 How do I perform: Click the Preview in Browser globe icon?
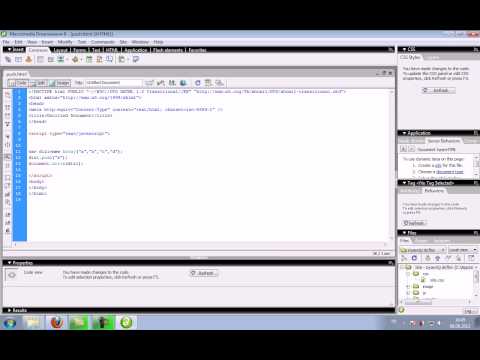tap(183, 83)
